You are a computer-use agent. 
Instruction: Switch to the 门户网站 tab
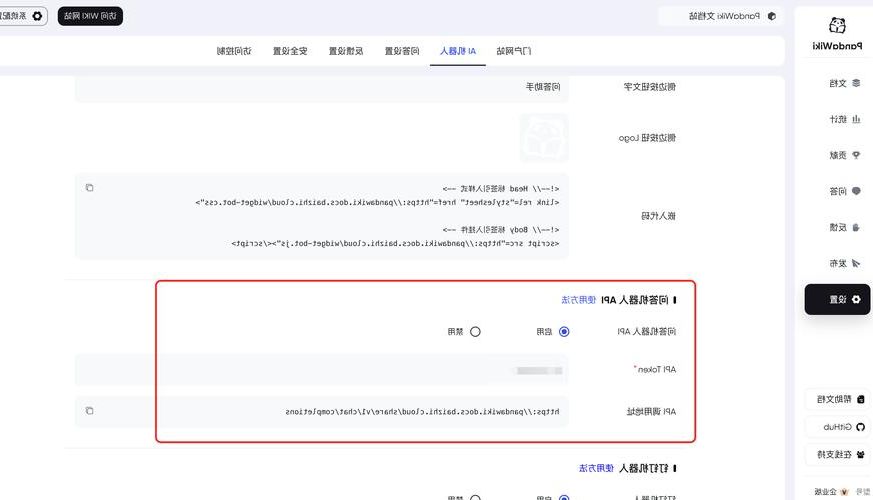513,51
